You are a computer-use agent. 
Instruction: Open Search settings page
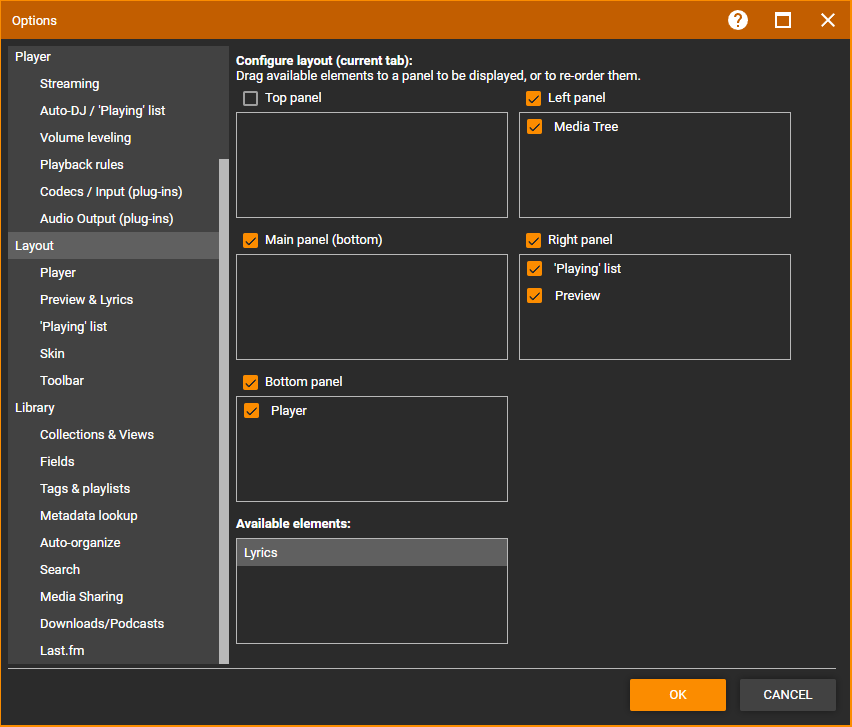point(114,569)
